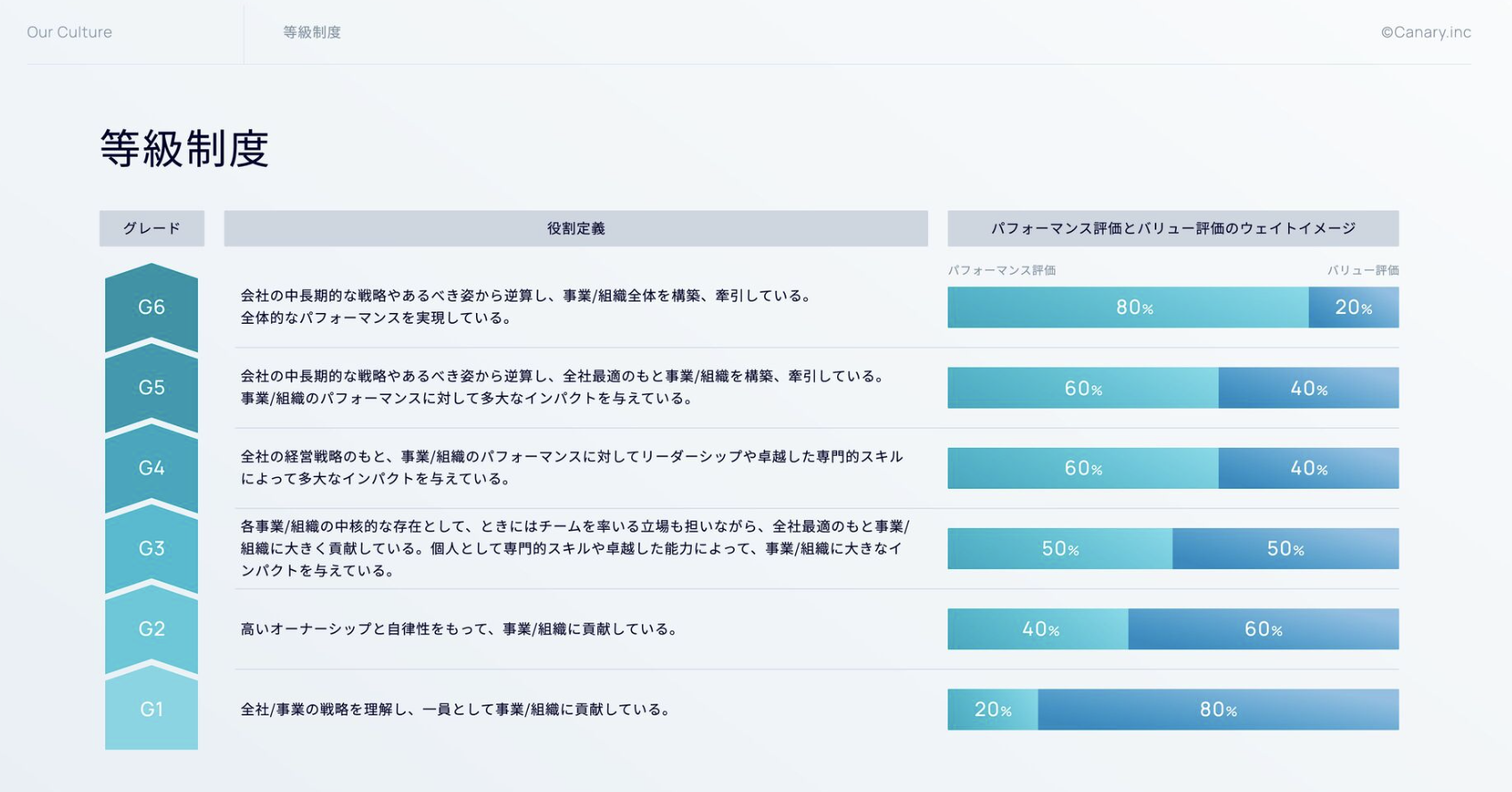Click the G2 role definition text

[461, 629]
